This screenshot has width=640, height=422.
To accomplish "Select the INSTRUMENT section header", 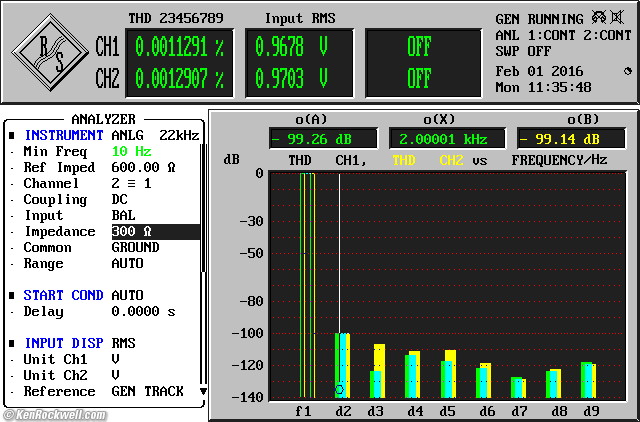I will [x=64, y=135].
